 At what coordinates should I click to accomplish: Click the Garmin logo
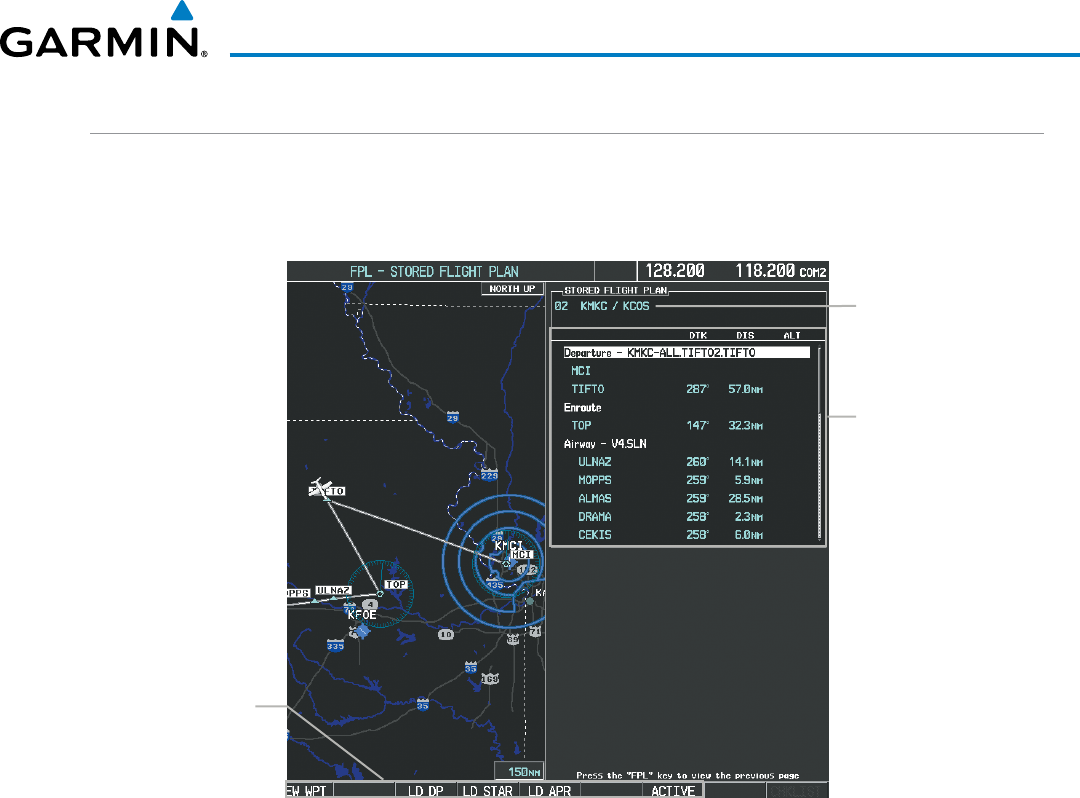coord(103,30)
